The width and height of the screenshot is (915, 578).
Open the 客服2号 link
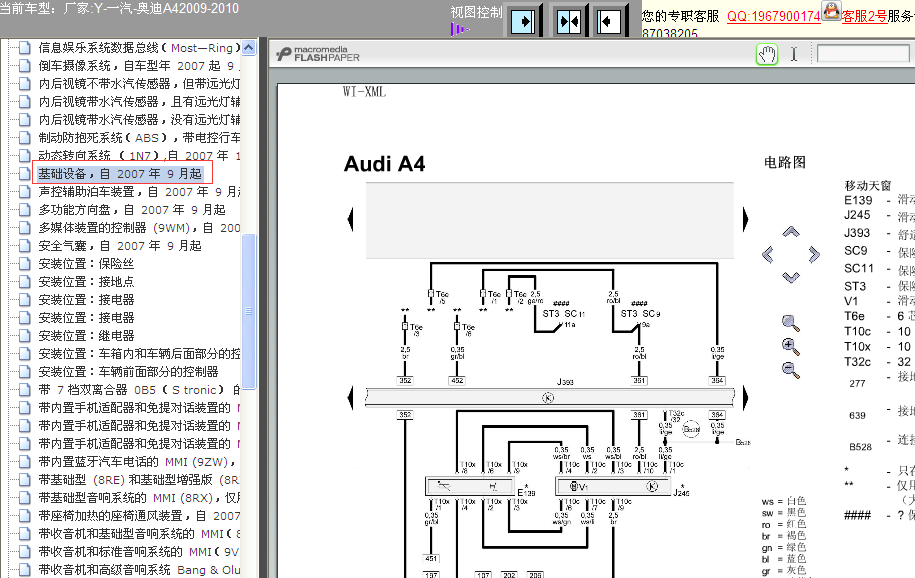click(x=864, y=16)
